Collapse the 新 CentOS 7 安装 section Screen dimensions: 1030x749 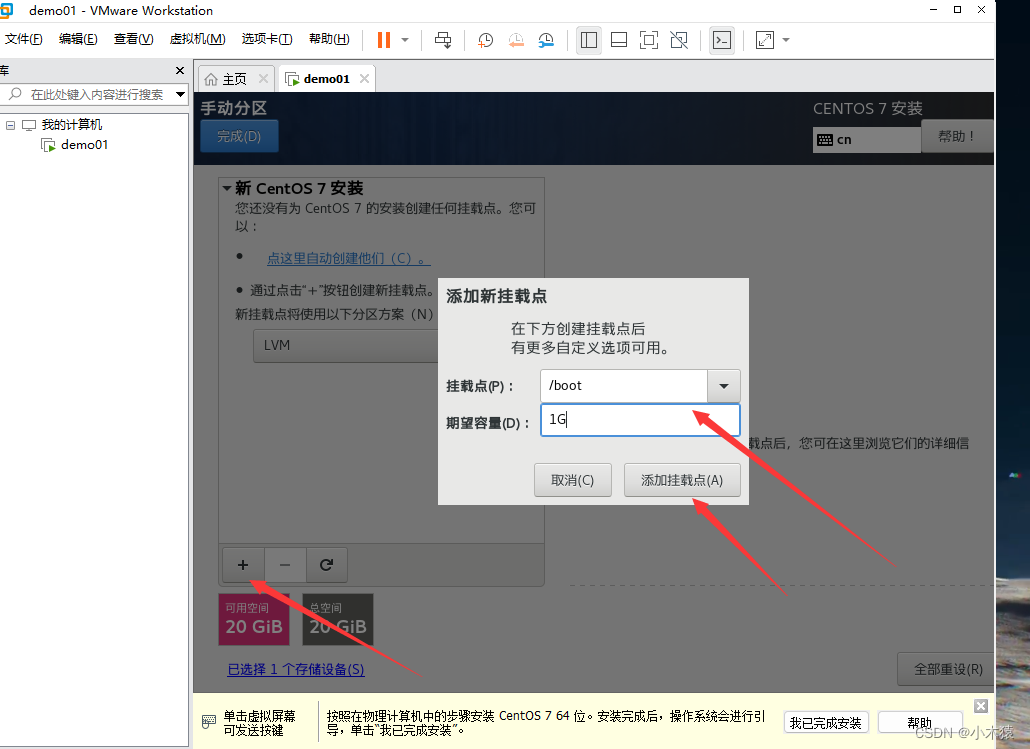227,189
